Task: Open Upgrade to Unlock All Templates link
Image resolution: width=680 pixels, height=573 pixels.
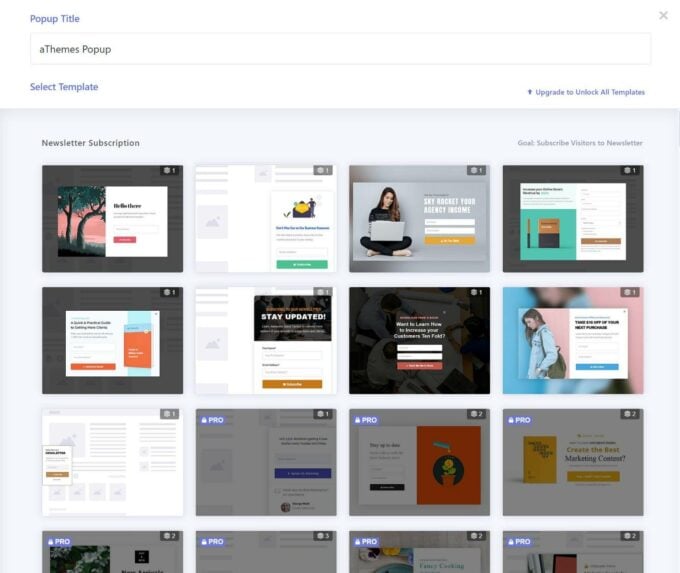Action: [586, 92]
